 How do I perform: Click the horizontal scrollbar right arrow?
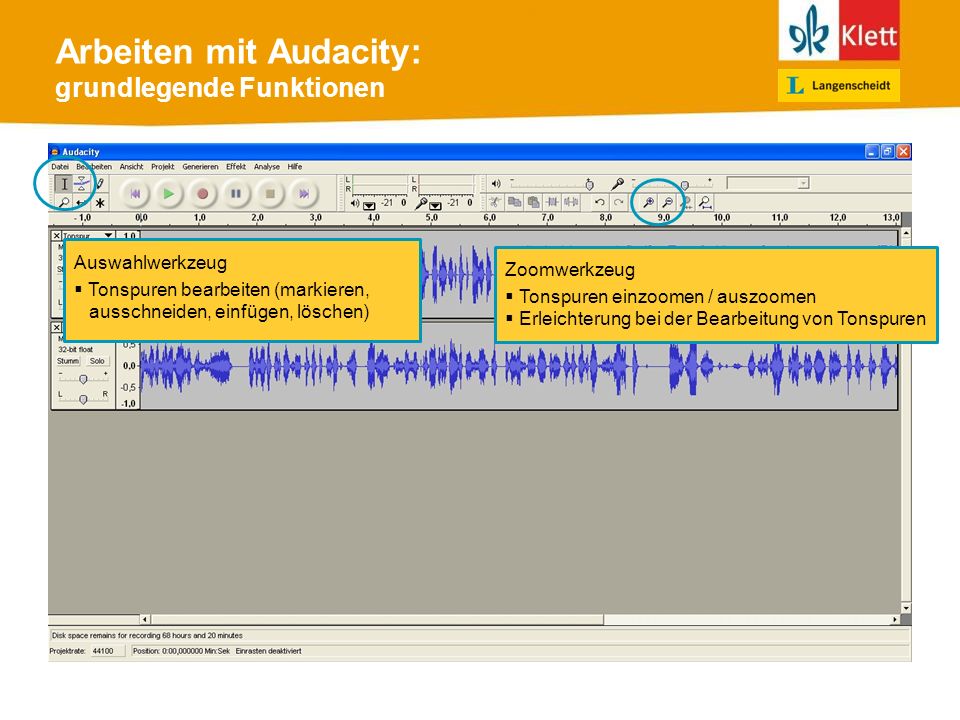point(895,620)
